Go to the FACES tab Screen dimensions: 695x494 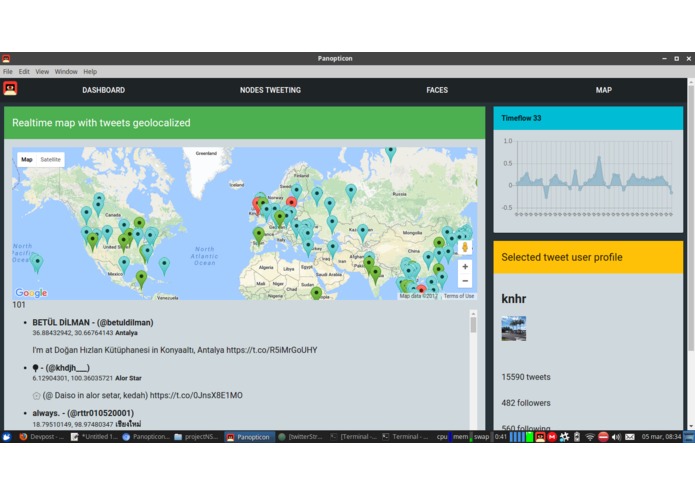click(x=437, y=90)
